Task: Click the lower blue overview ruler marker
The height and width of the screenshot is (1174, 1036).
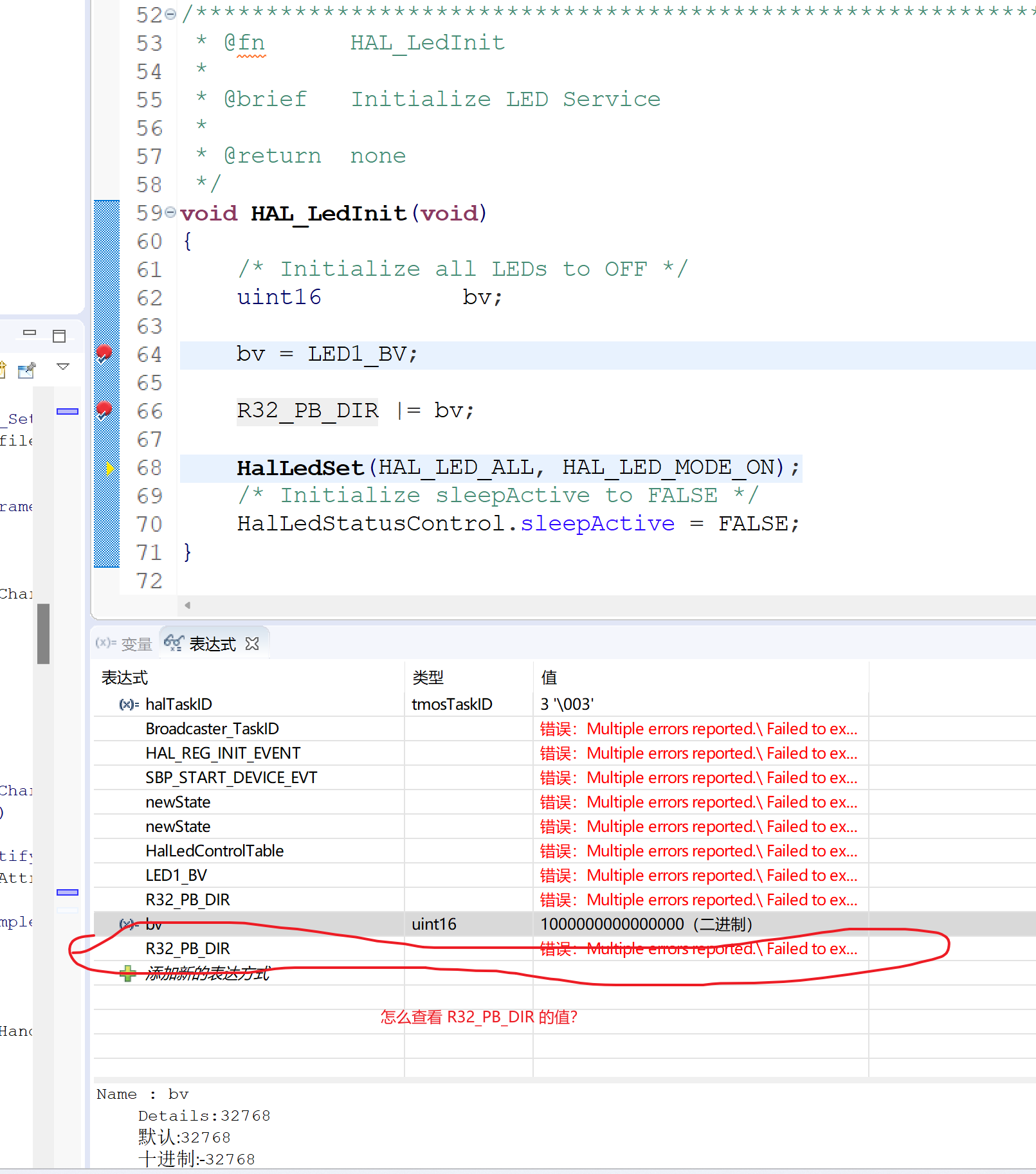Action: (68, 892)
